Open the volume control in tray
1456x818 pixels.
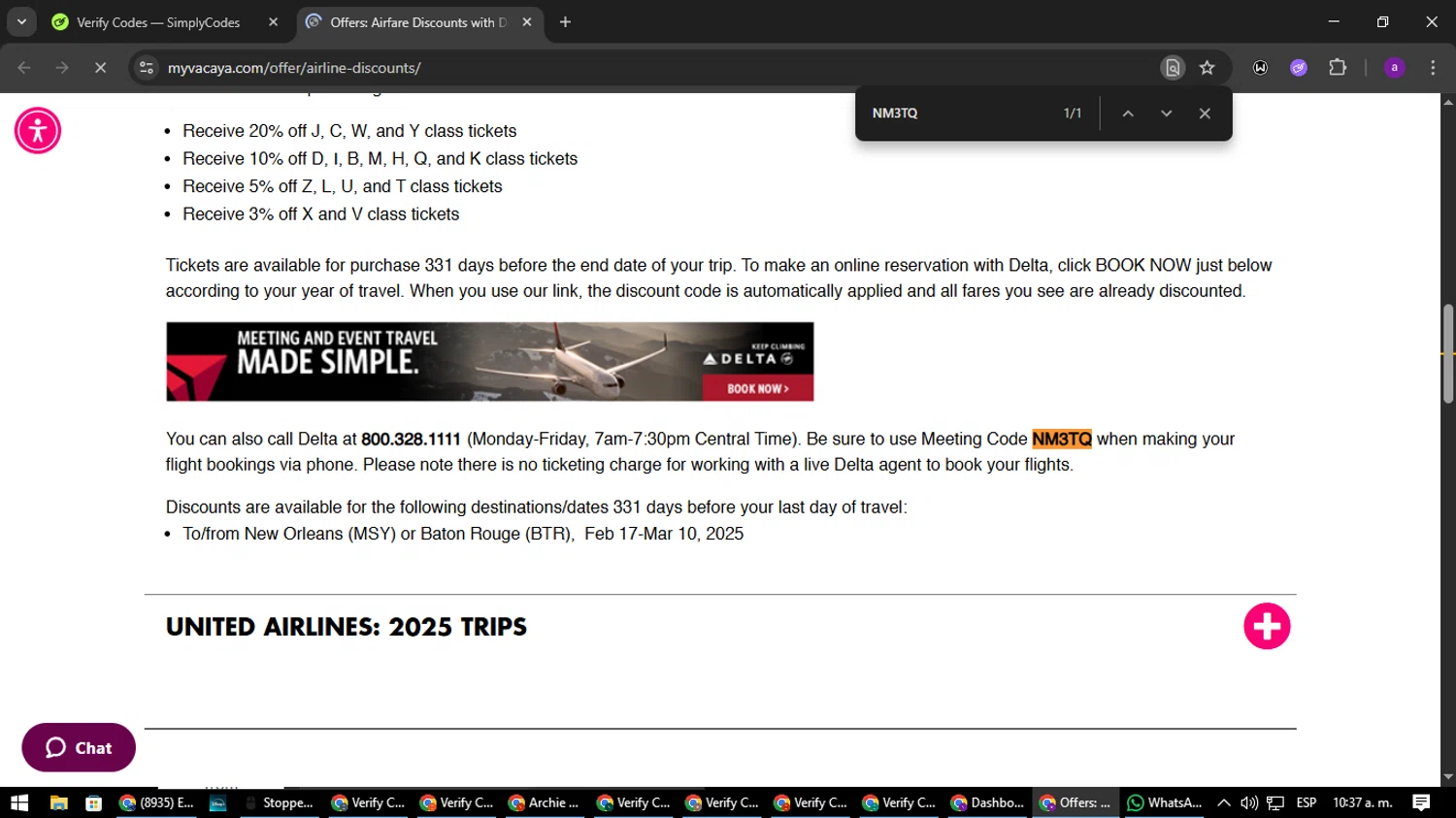coord(1249,802)
